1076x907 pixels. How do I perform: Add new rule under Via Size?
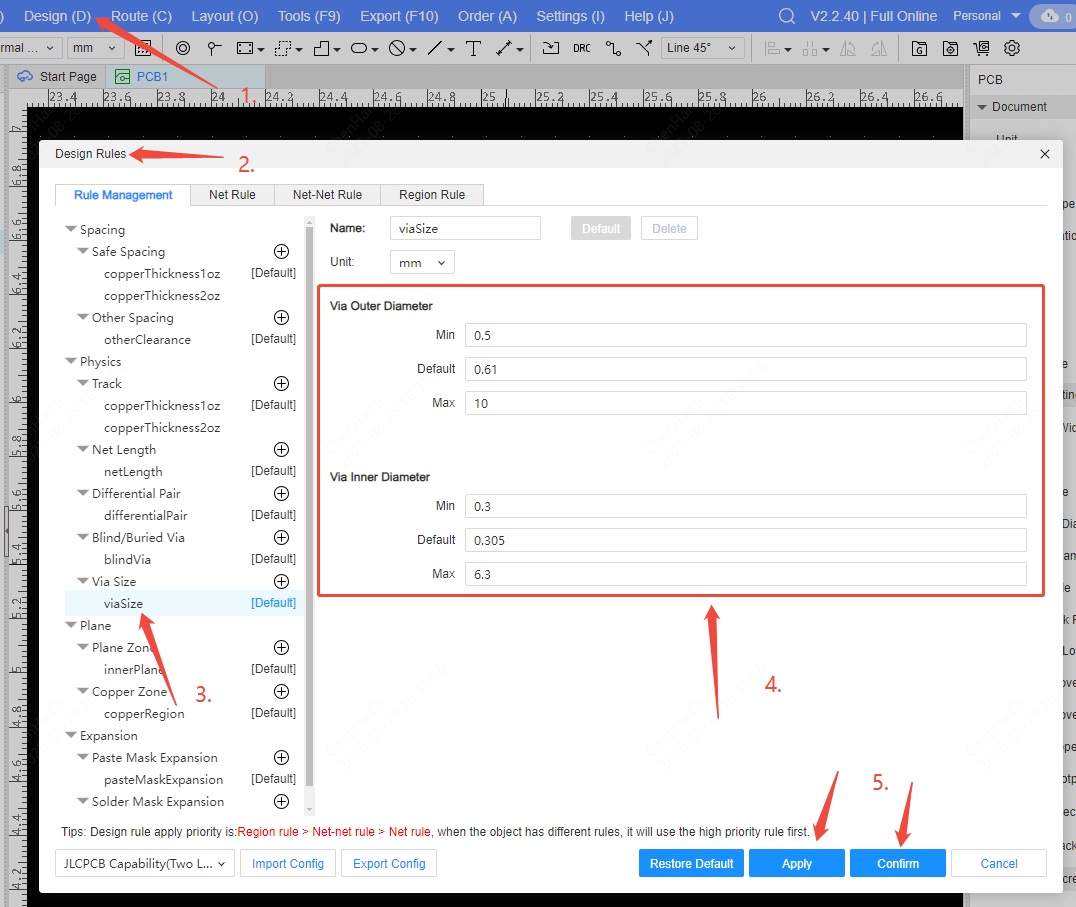click(282, 581)
